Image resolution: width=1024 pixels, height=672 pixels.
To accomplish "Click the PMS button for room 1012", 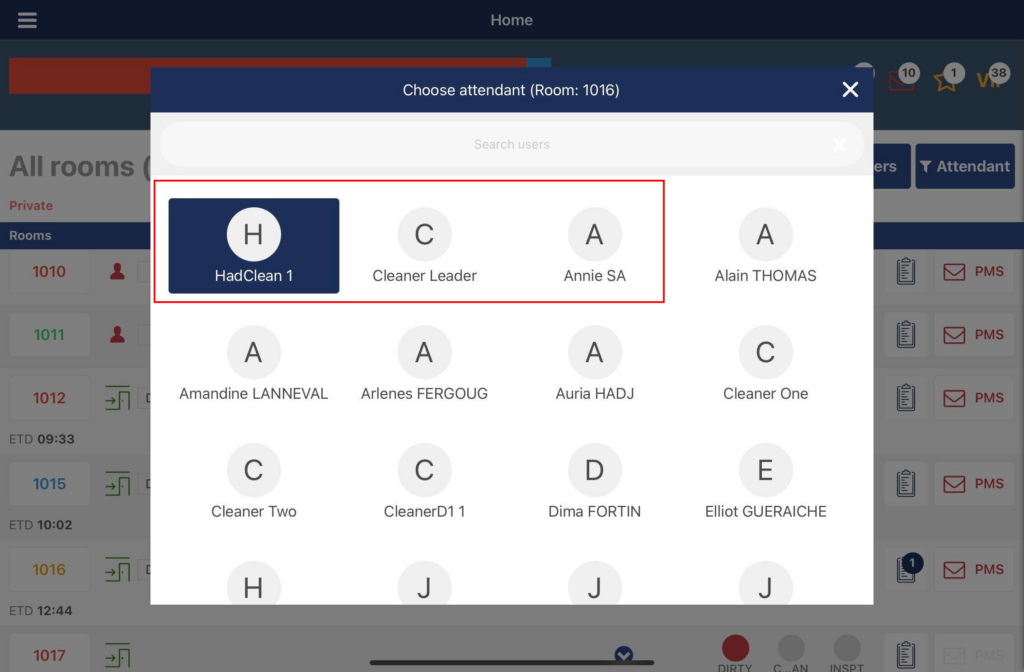I will coord(974,398).
